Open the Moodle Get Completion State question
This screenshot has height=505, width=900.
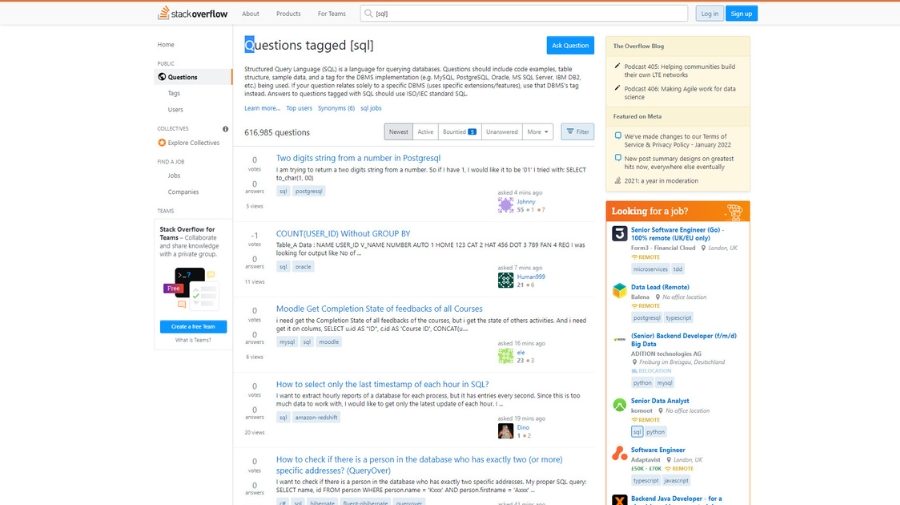point(379,309)
